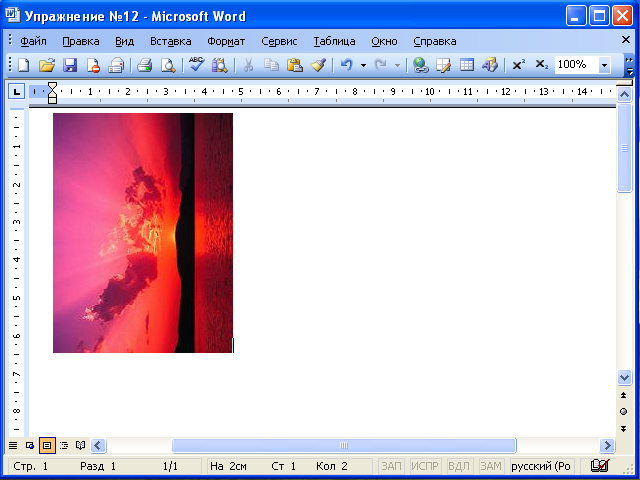Screen dimensions: 640x480
Task: Toggle ЗАМ overtype mode indicator
Action: tap(491, 466)
